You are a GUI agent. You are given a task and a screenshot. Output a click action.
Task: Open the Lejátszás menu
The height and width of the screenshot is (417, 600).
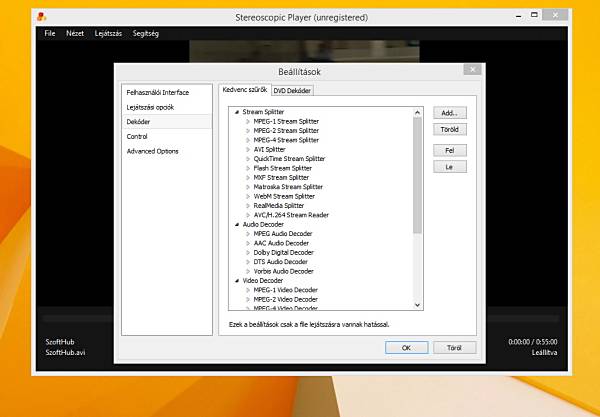click(x=108, y=34)
